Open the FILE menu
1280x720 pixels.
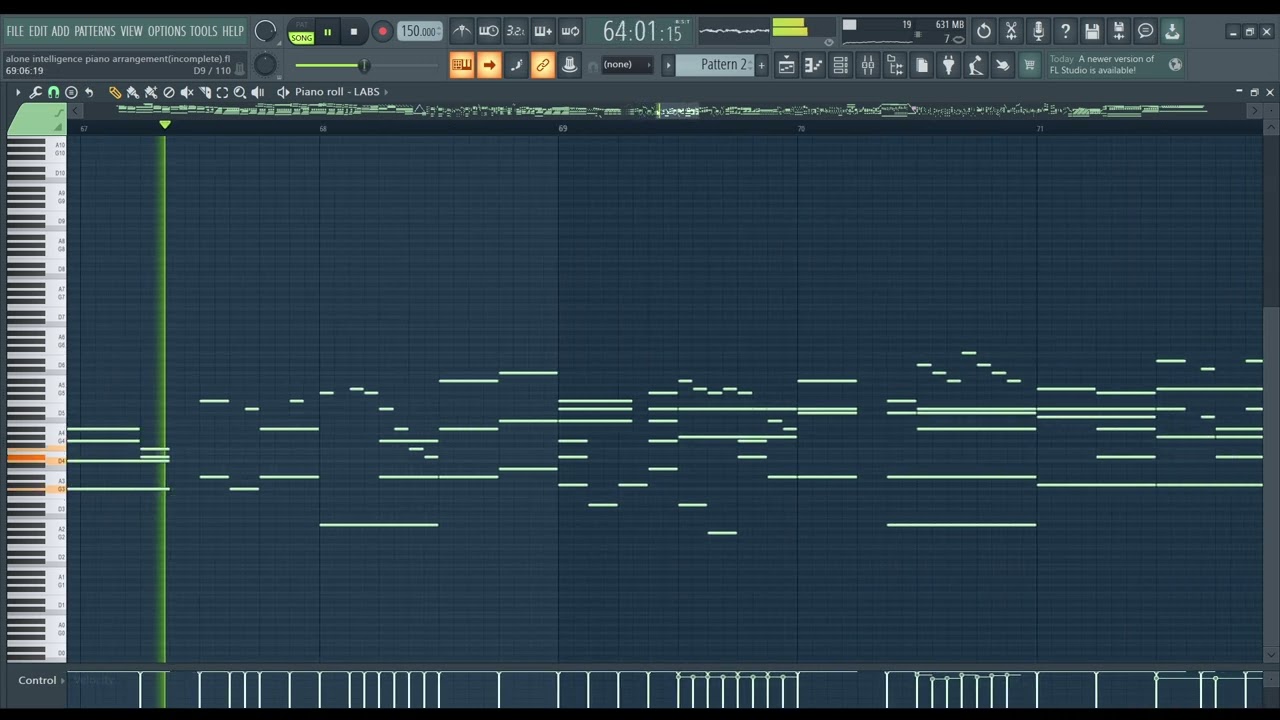14,31
